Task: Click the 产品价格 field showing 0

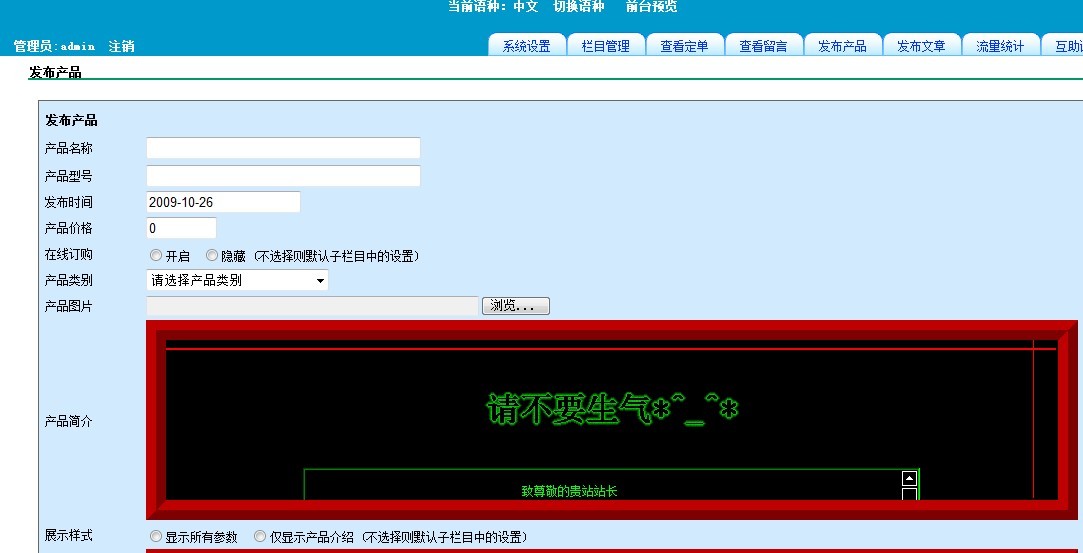Action: click(181, 228)
